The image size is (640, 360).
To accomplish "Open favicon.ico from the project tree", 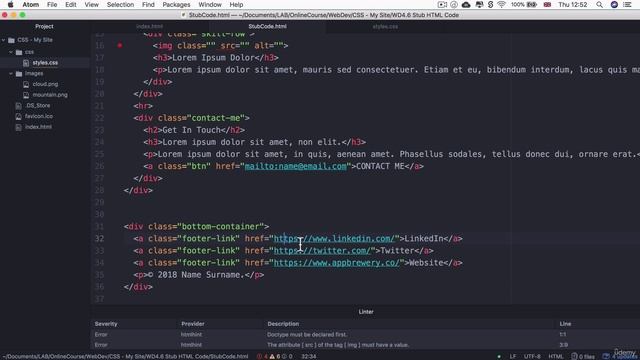I will [38, 116].
